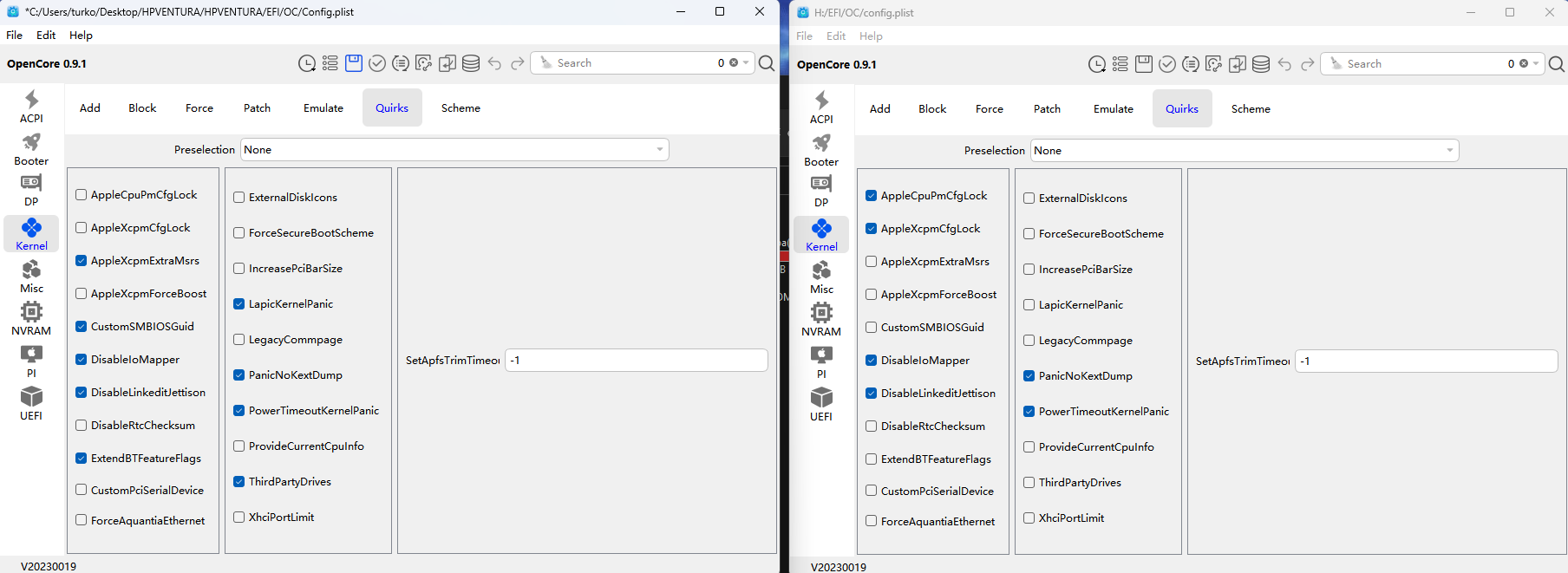
Task: Click the database icon in left window toolbar
Action: coord(471,63)
